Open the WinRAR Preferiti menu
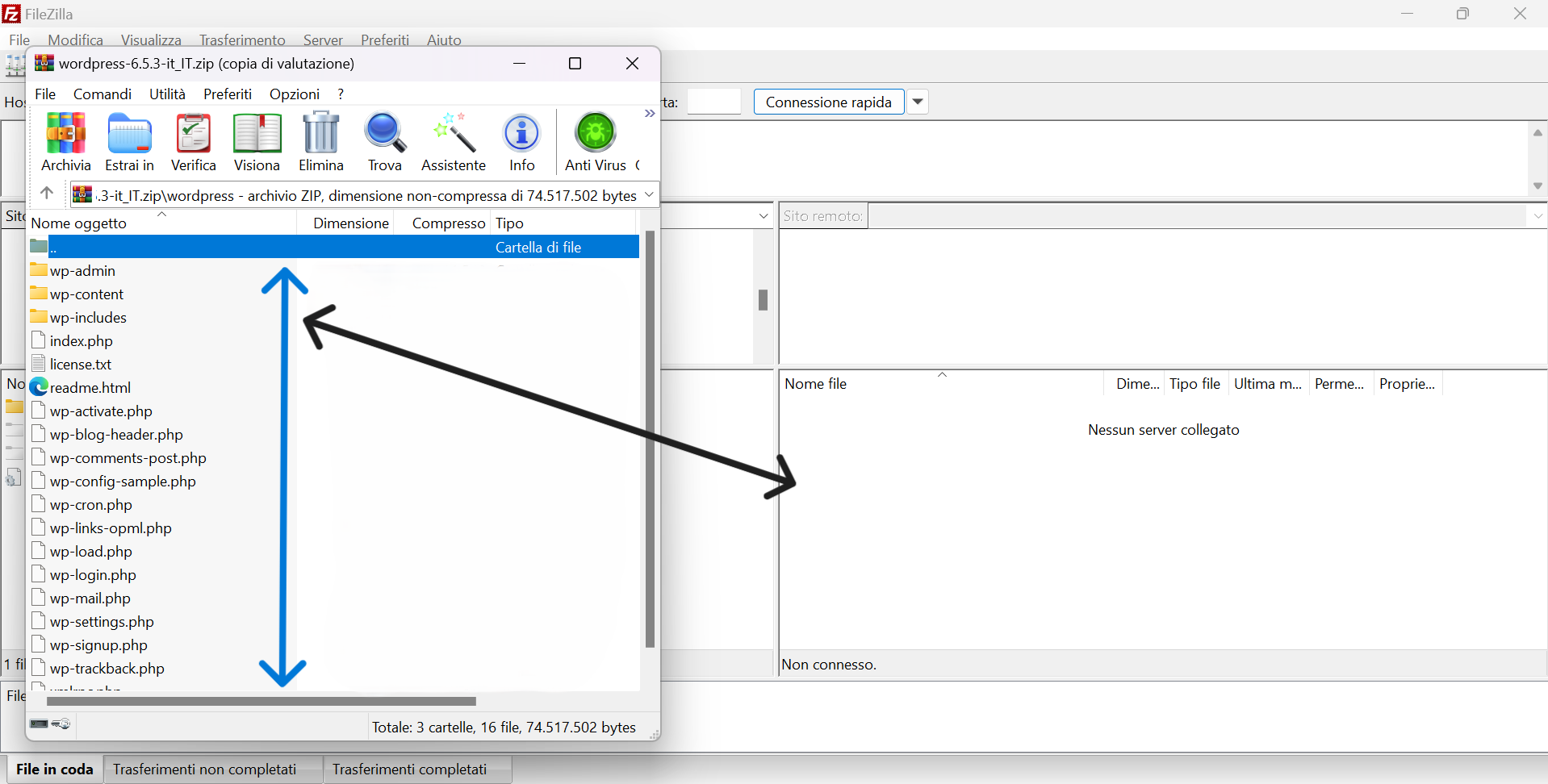 point(228,94)
